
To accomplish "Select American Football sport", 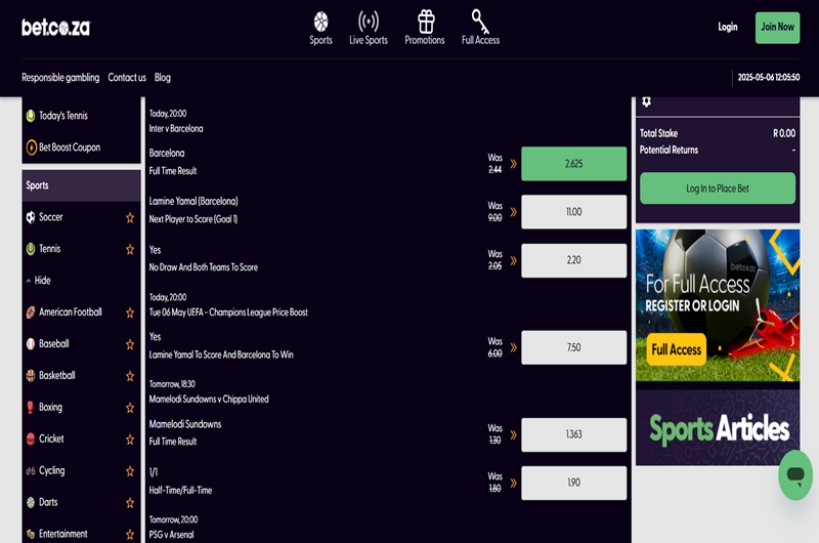I will (x=70, y=312).
